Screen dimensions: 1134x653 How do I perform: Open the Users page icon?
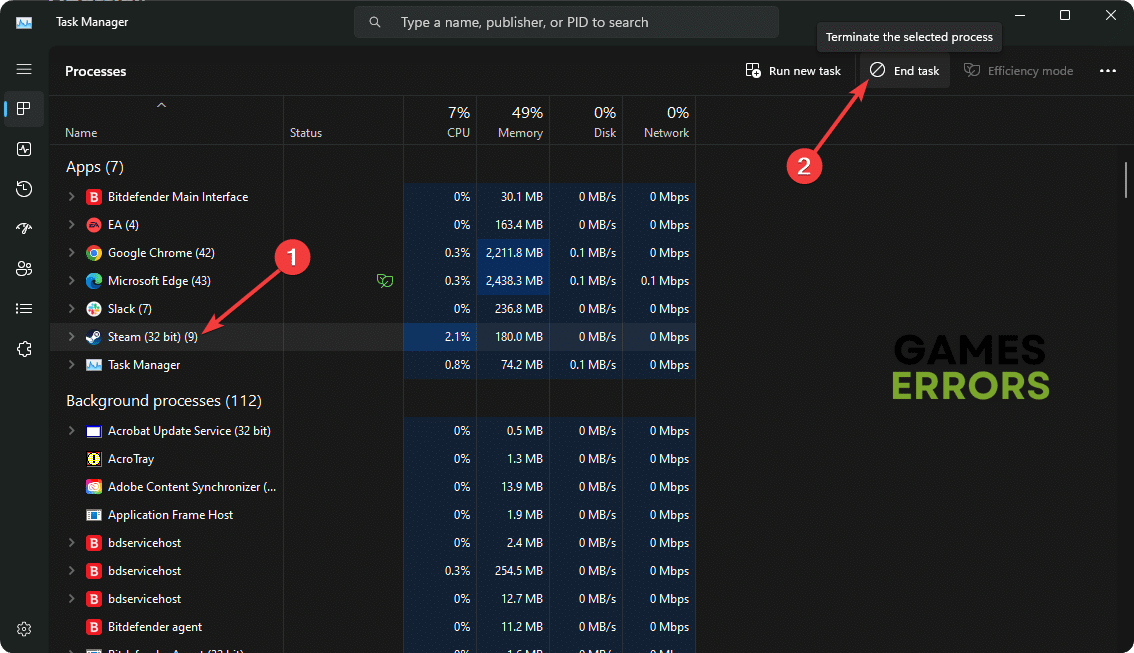24,269
